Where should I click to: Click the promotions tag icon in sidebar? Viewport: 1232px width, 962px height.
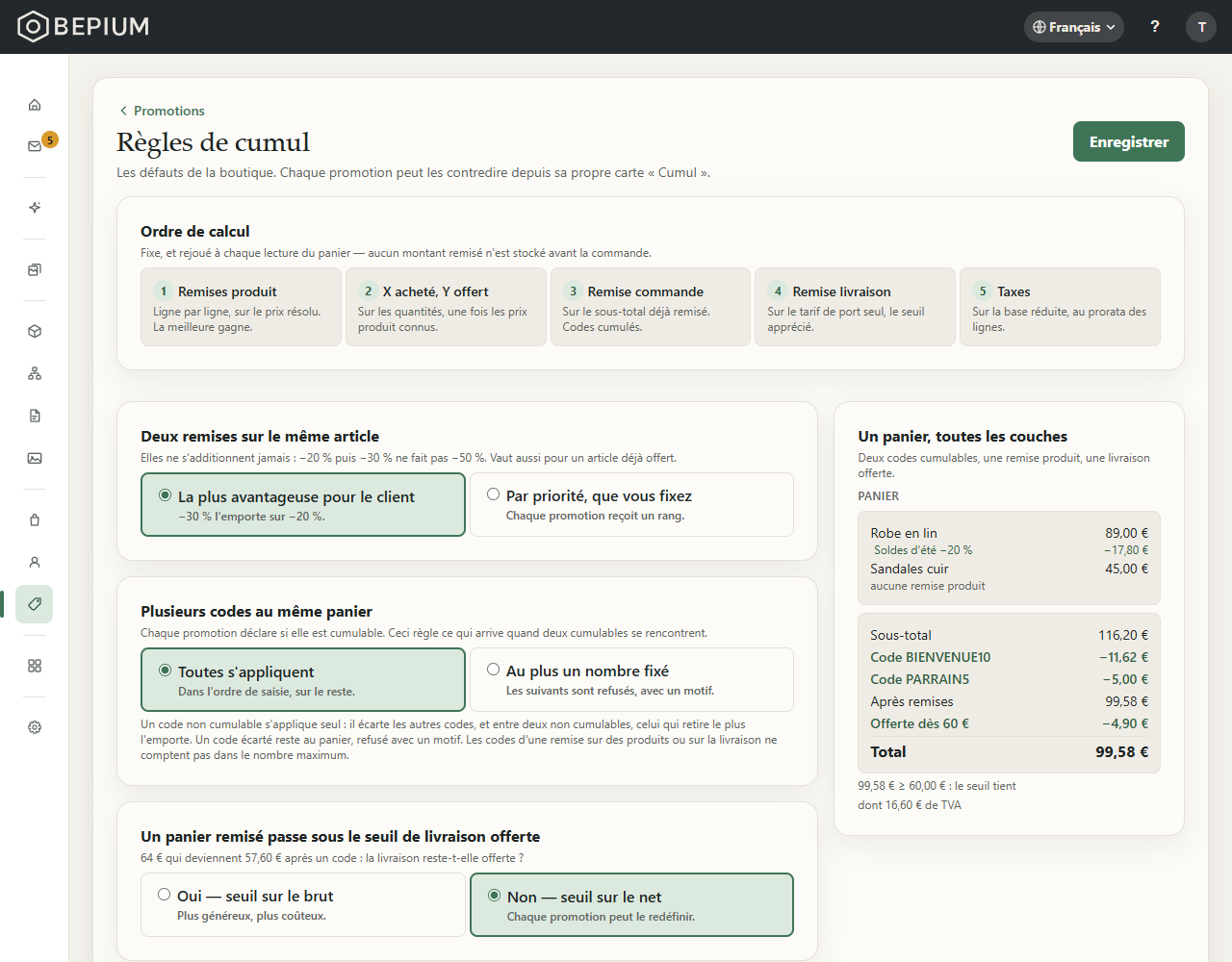point(35,604)
